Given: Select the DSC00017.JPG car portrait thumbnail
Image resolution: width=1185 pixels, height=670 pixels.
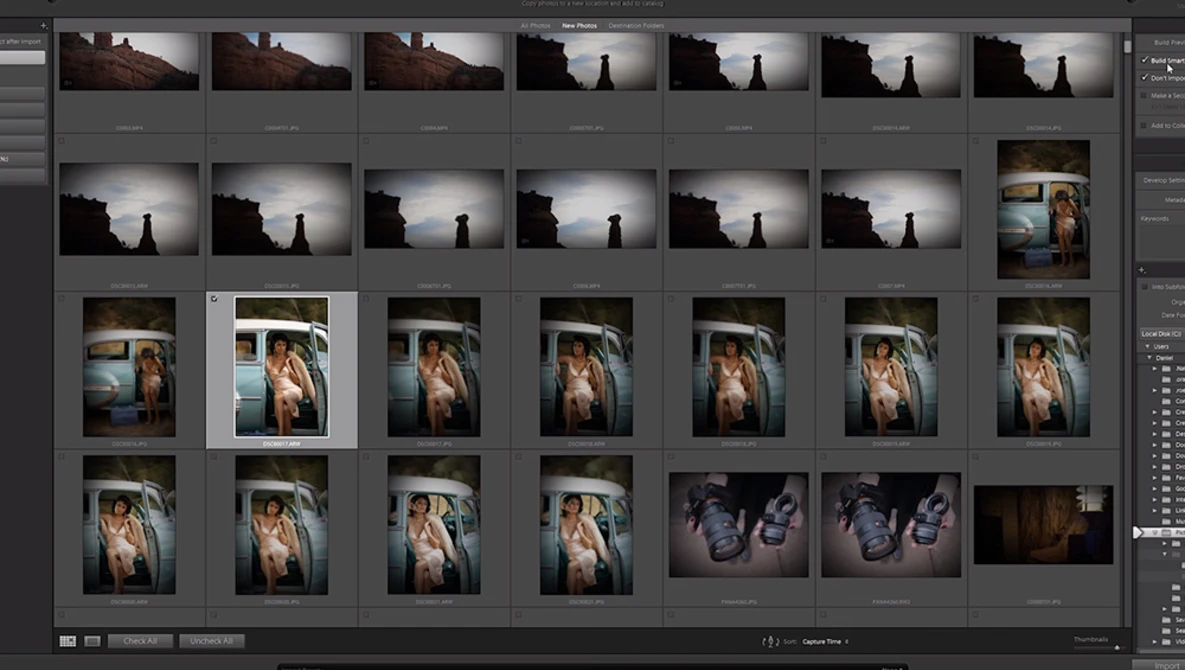Looking at the screenshot, I should pos(434,366).
